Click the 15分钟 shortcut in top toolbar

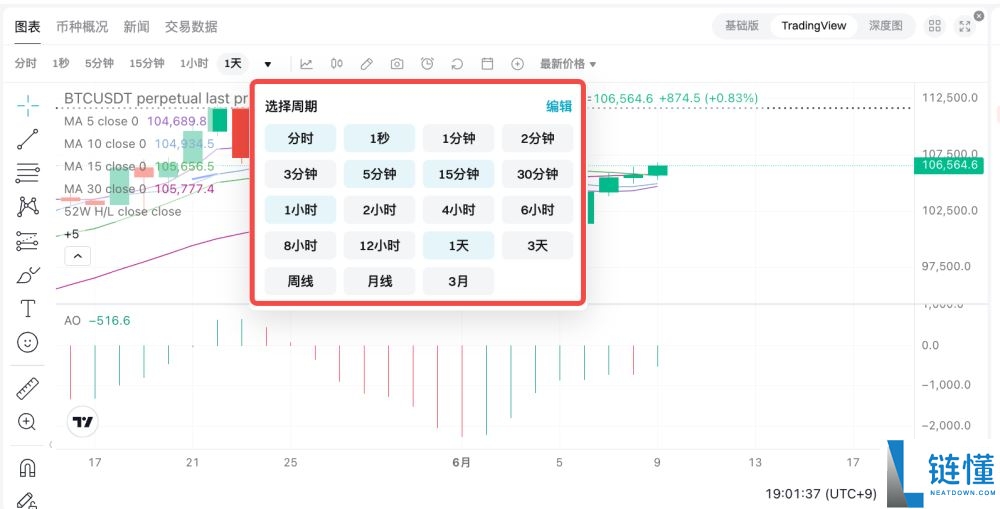pyautogui.click(x=147, y=64)
